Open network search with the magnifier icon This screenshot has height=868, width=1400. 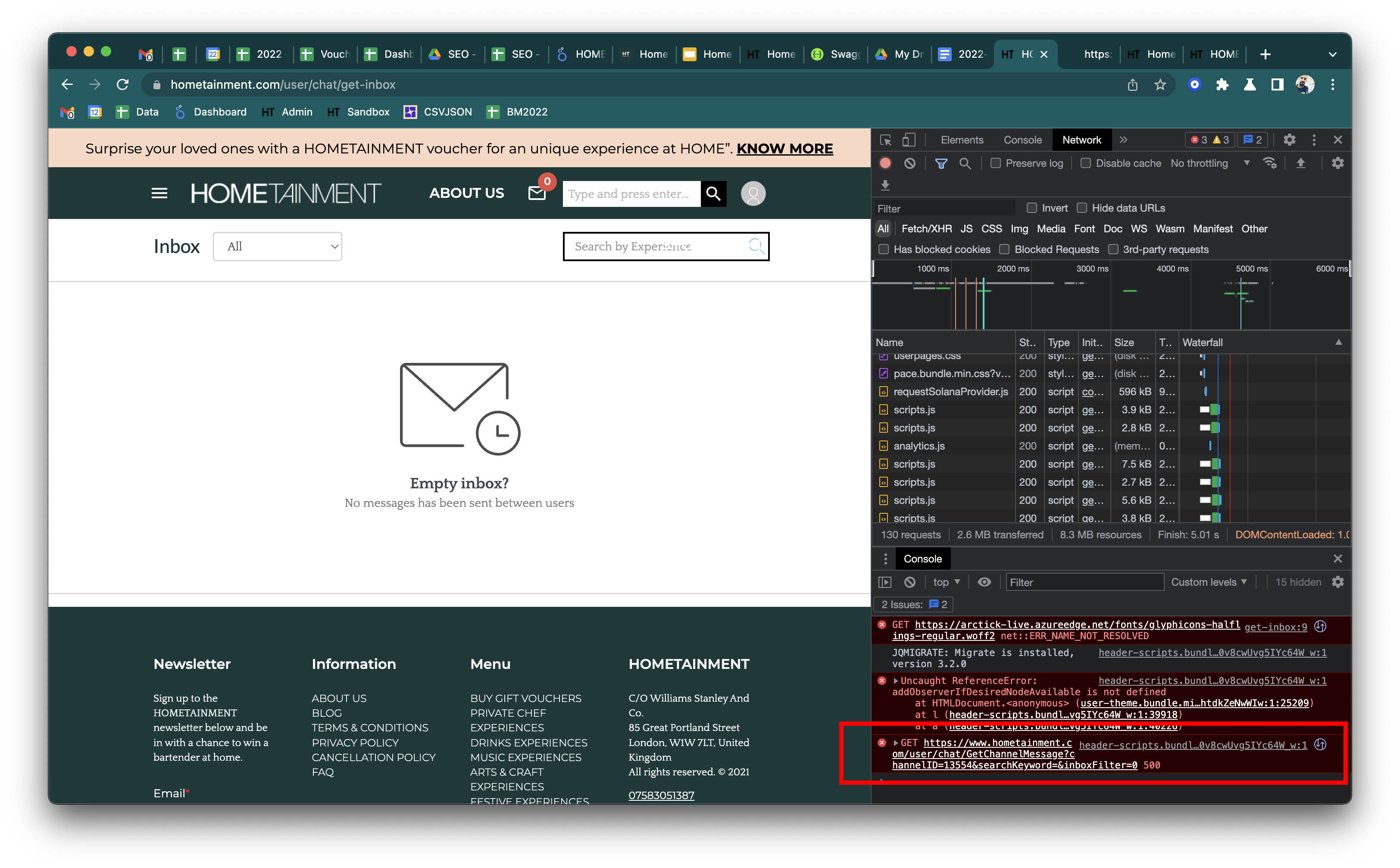click(x=966, y=164)
